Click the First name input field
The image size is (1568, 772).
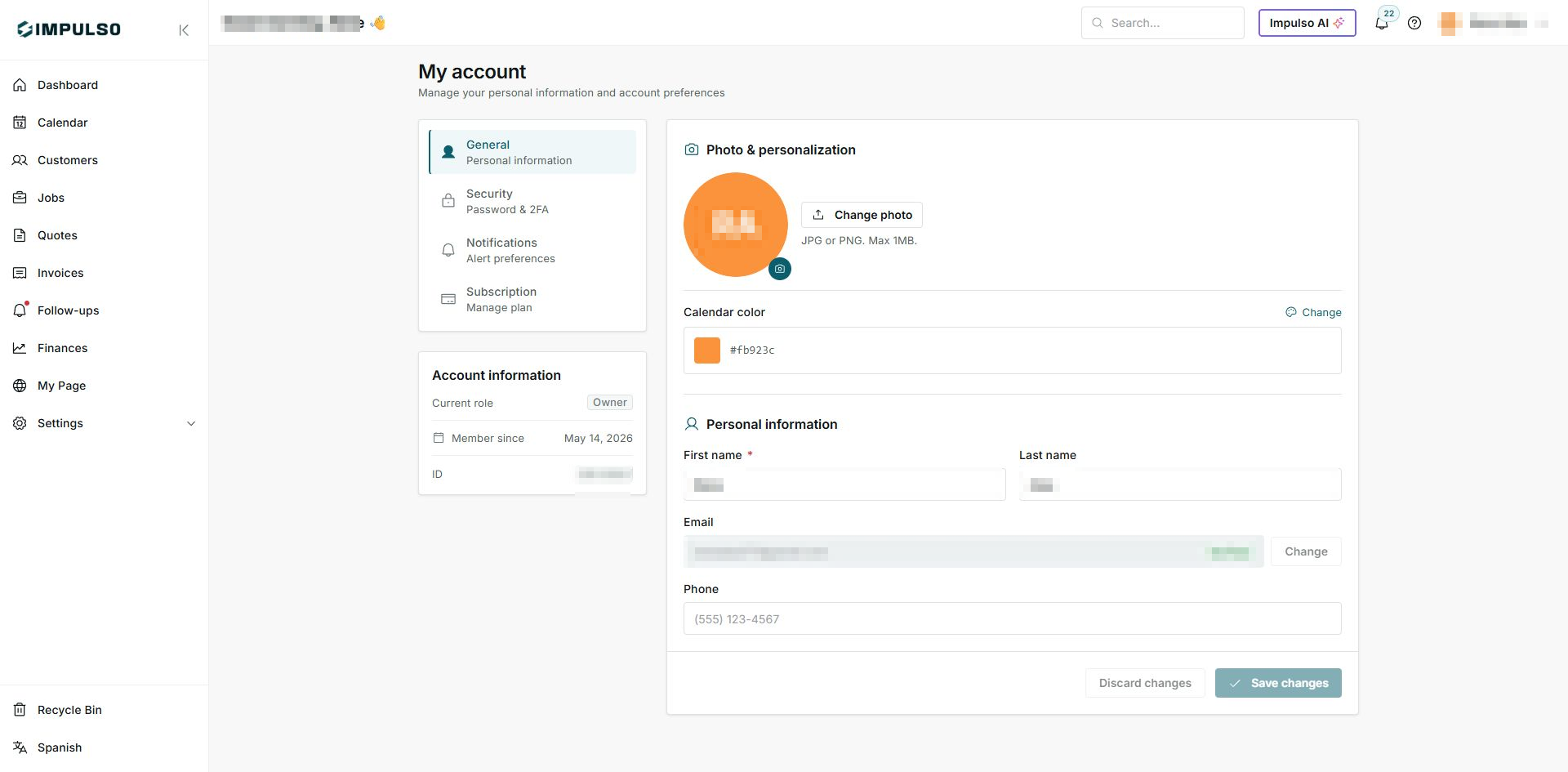coord(844,484)
